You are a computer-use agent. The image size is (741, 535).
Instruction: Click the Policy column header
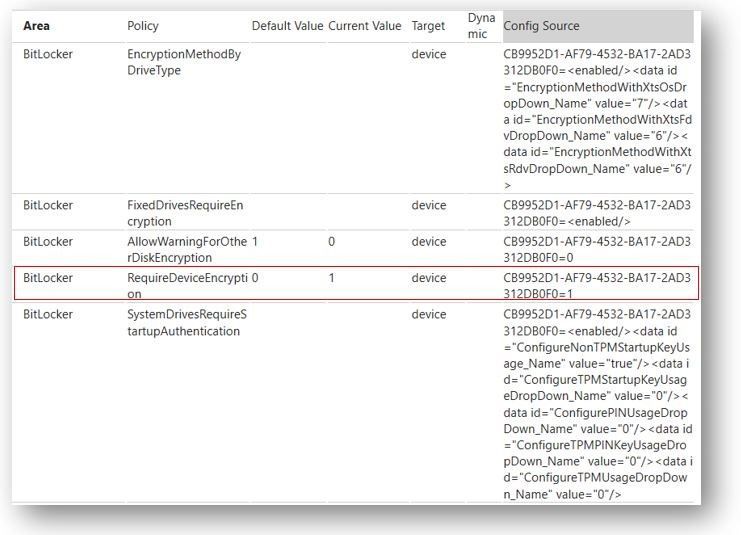coord(143,26)
